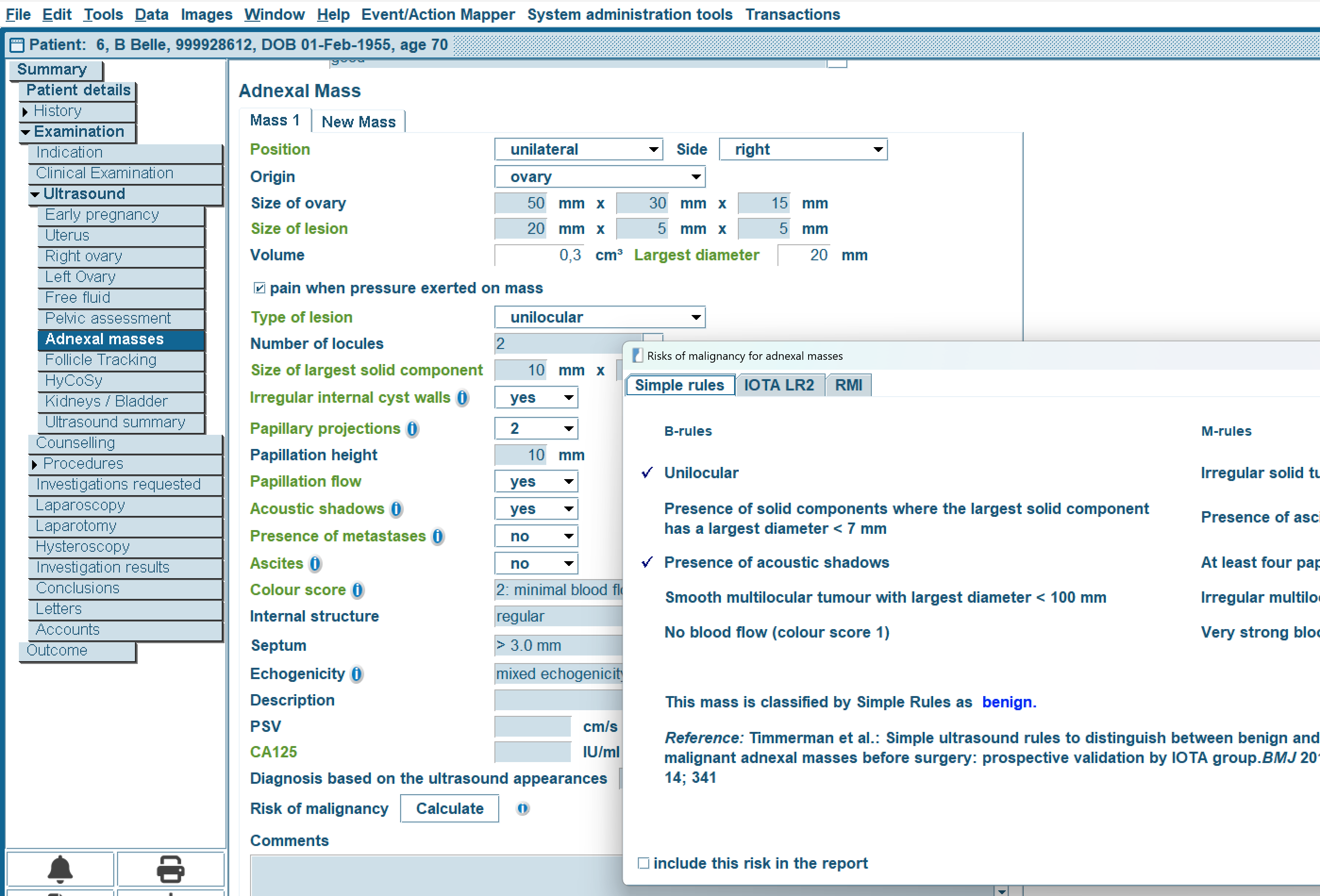The height and width of the screenshot is (896, 1320).
Task: Open the Conclusions section
Action: click(125, 588)
